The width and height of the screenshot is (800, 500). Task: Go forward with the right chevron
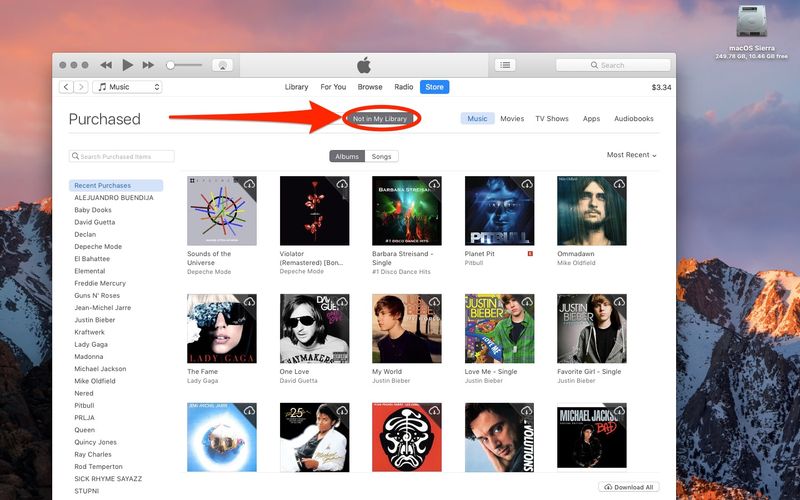coord(81,87)
